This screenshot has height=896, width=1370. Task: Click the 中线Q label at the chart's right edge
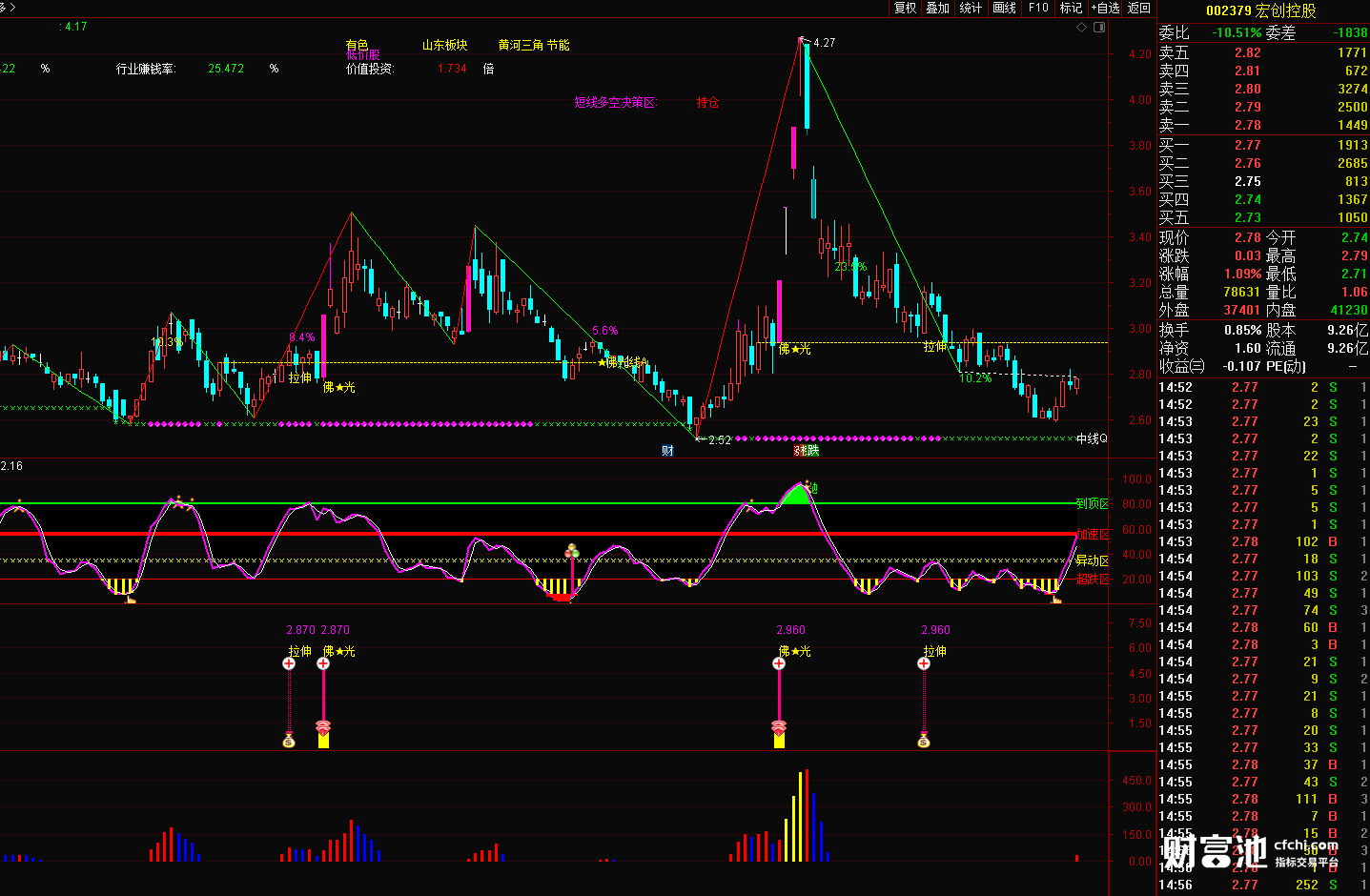point(1092,438)
